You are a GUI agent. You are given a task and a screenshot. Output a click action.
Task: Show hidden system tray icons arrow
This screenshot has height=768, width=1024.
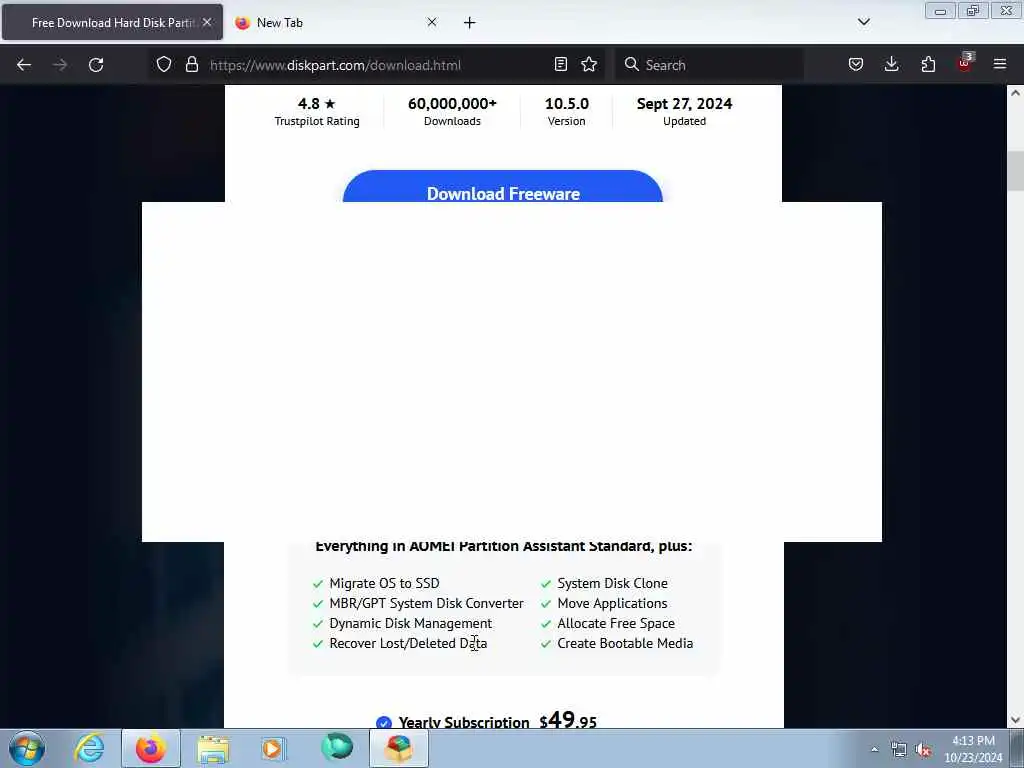(874, 749)
